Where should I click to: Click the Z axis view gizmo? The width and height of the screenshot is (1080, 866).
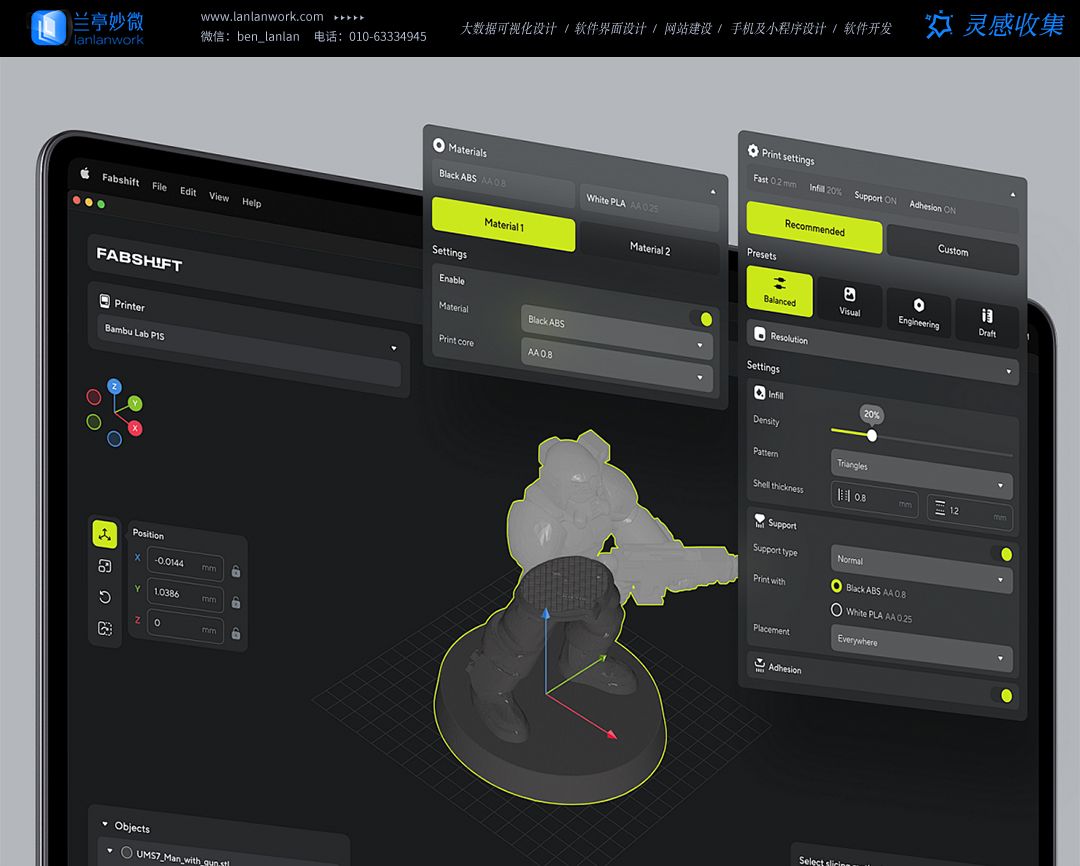coord(114,386)
